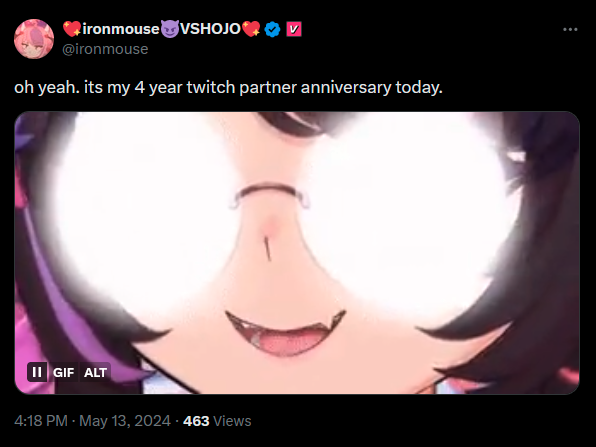Click the VSHOJO text in display name
This screenshot has height=447, width=596.
[x=210, y=29]
